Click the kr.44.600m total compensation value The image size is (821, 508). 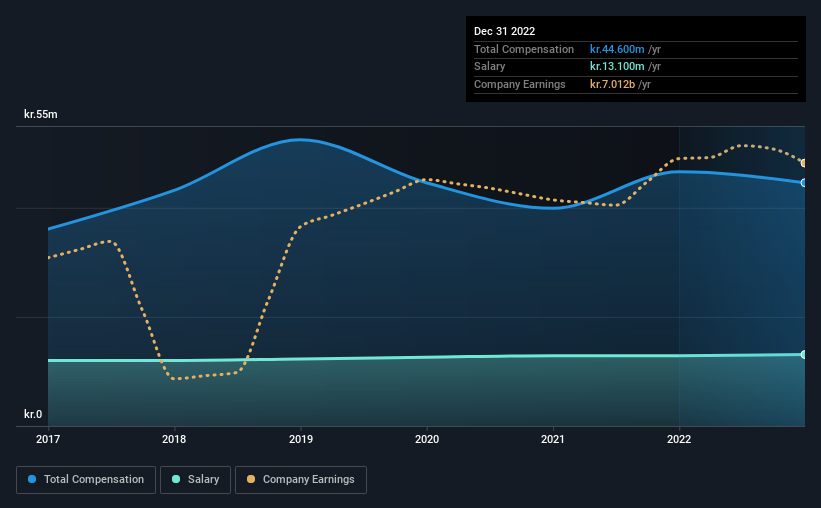[617, 49]
